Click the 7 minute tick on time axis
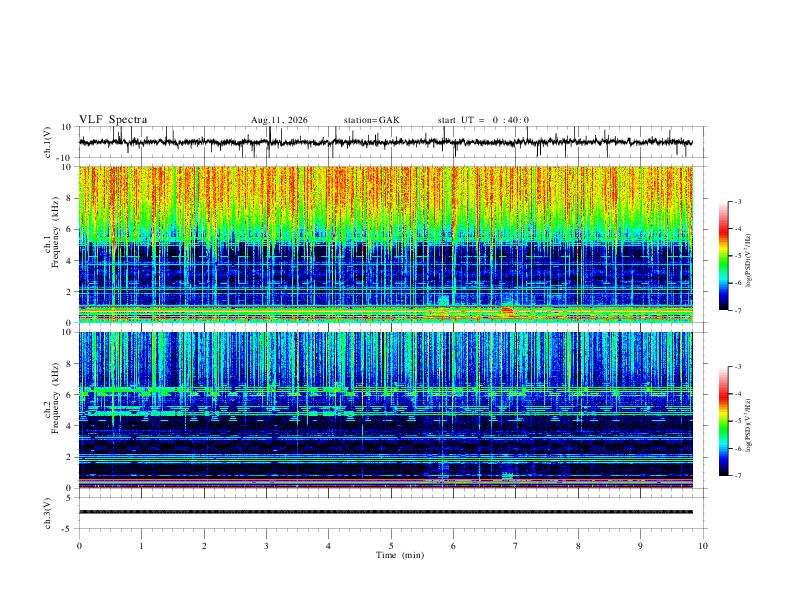792x612 pixels. coord(516,546)
